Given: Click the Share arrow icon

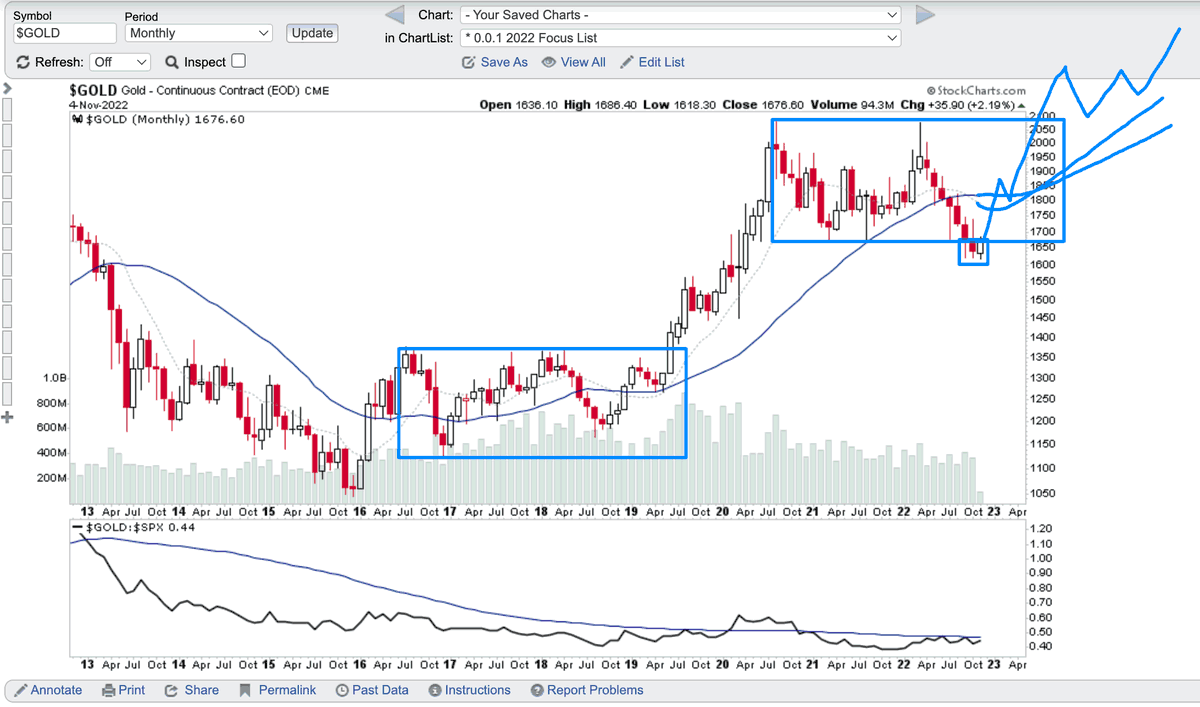Looking at the screenshot, I should tap(171, 690).
